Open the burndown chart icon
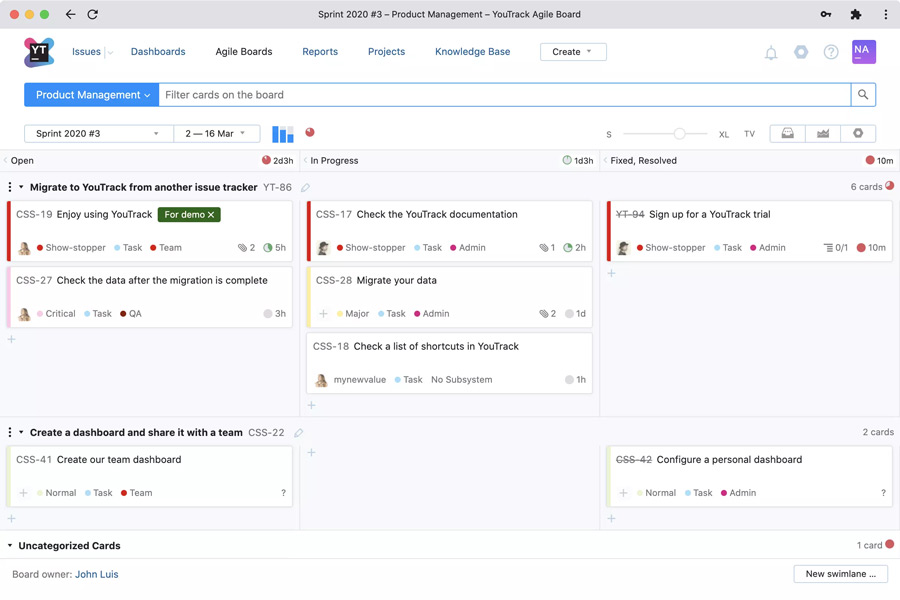Image resolution: width=900 pixels, height=600 pixels. tap(823, 134)
